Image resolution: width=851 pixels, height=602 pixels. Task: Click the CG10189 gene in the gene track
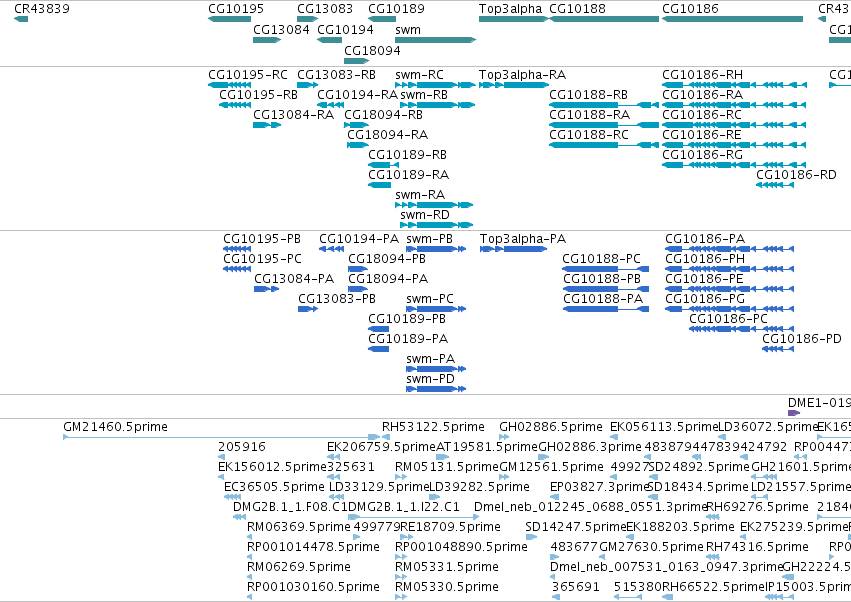pyautogui.click(x=382, y=19)
